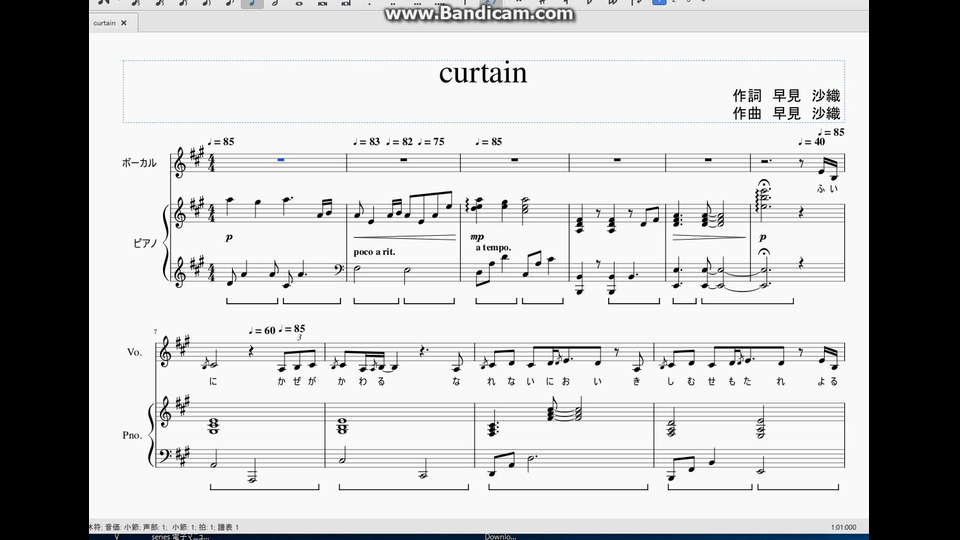960x540 pixels.
Task: Select tempo marking ♩=85 at measure one
Action: click(221, 141)
